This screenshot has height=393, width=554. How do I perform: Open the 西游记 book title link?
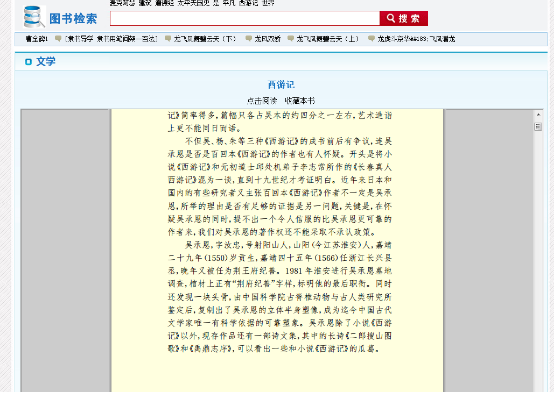click(x=281, y=85)
